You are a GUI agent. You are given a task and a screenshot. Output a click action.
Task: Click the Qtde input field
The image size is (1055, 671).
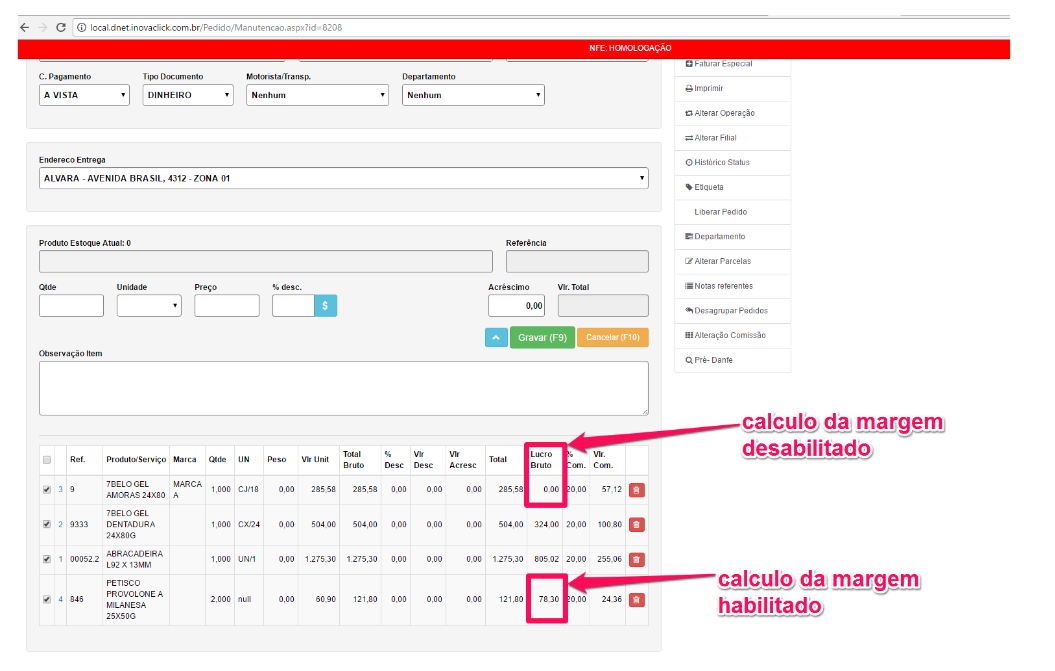(71, 306)
